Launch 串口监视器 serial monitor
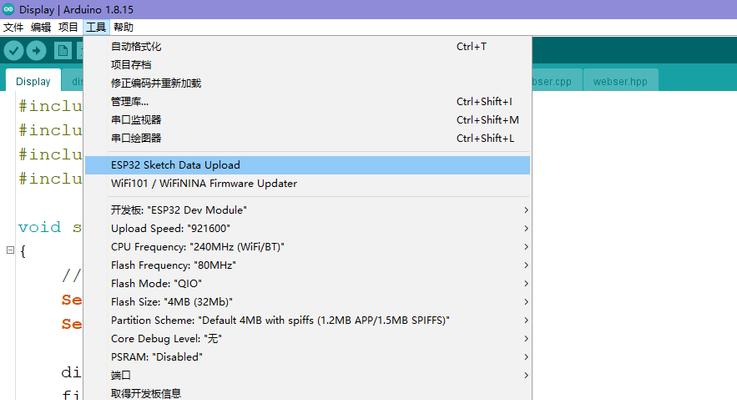 point(307,120)
